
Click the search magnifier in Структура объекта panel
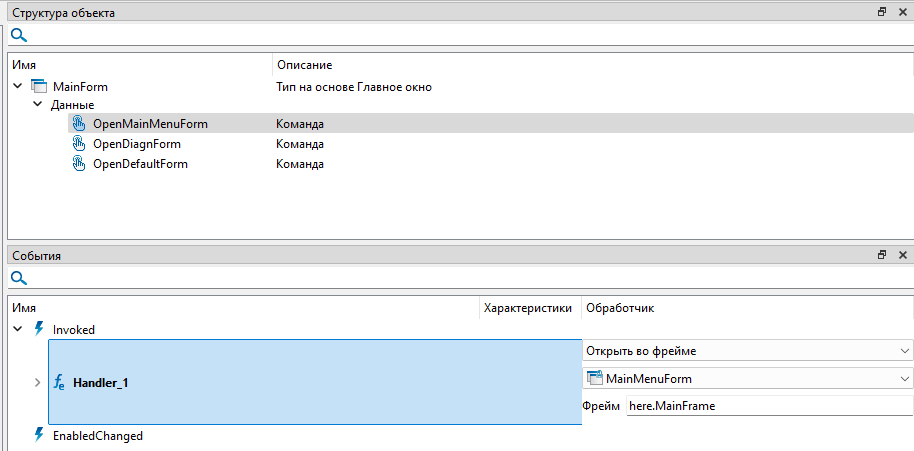[x=18, y=35]
